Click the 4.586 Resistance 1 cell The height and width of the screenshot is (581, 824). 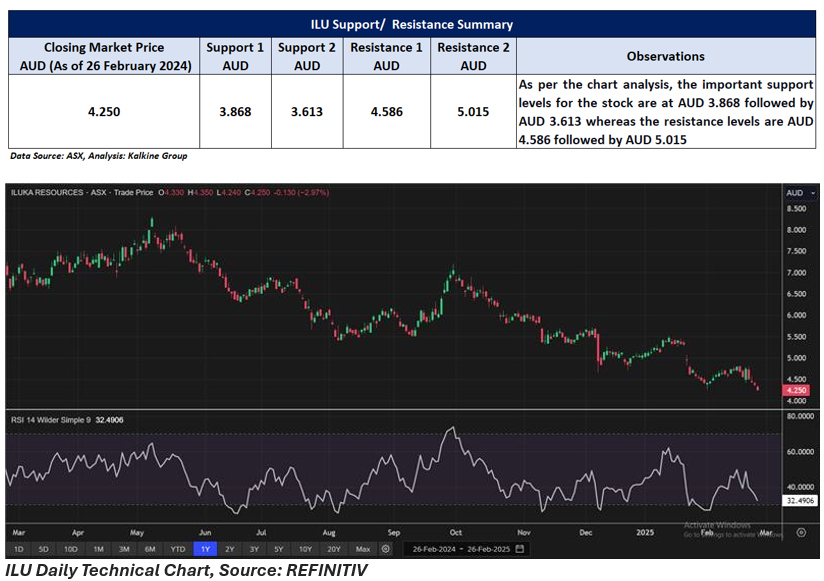(387, 111)
